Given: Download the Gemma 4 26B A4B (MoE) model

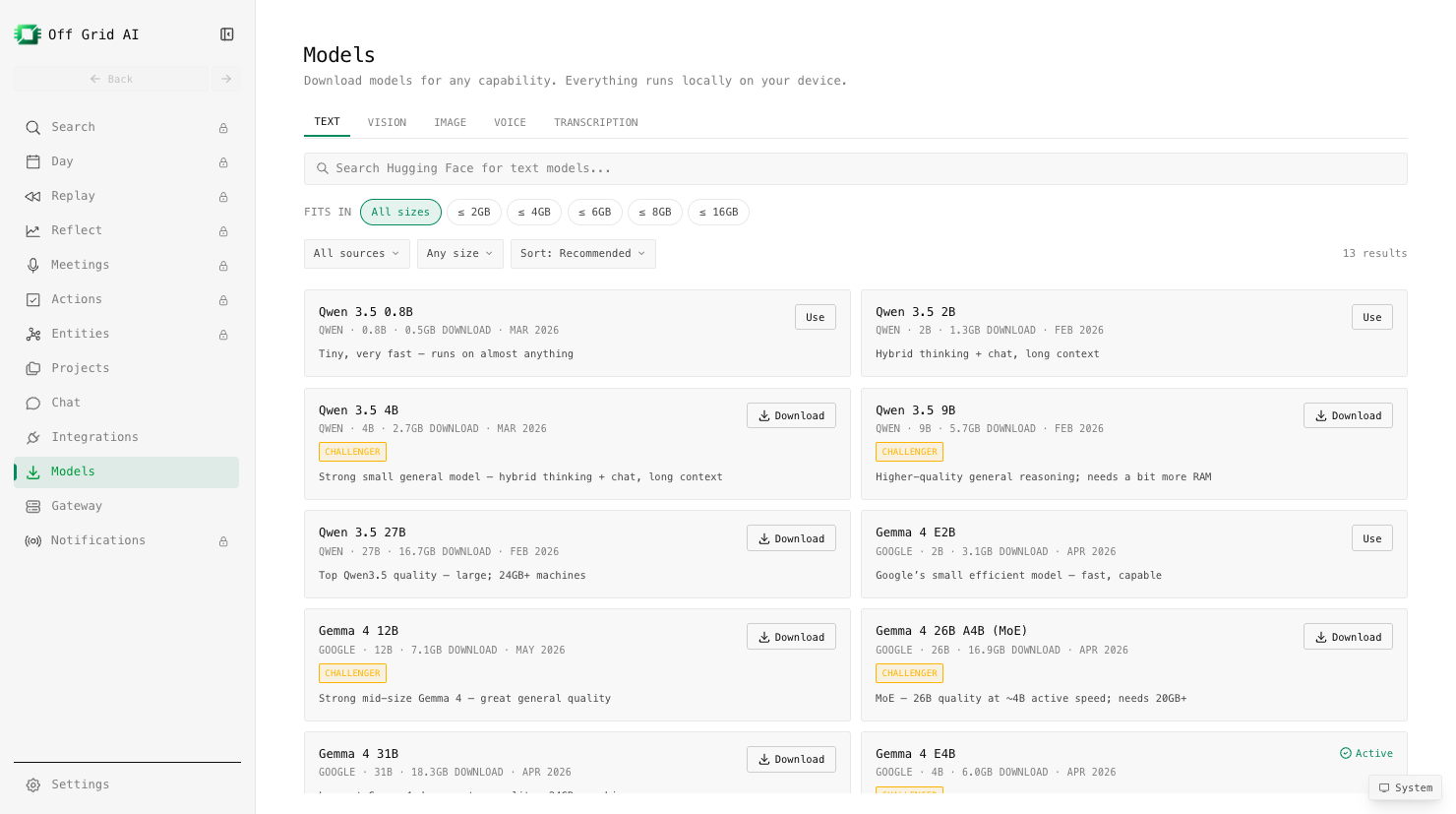Looking at the screenshot, I should (x=1348, y=637).
